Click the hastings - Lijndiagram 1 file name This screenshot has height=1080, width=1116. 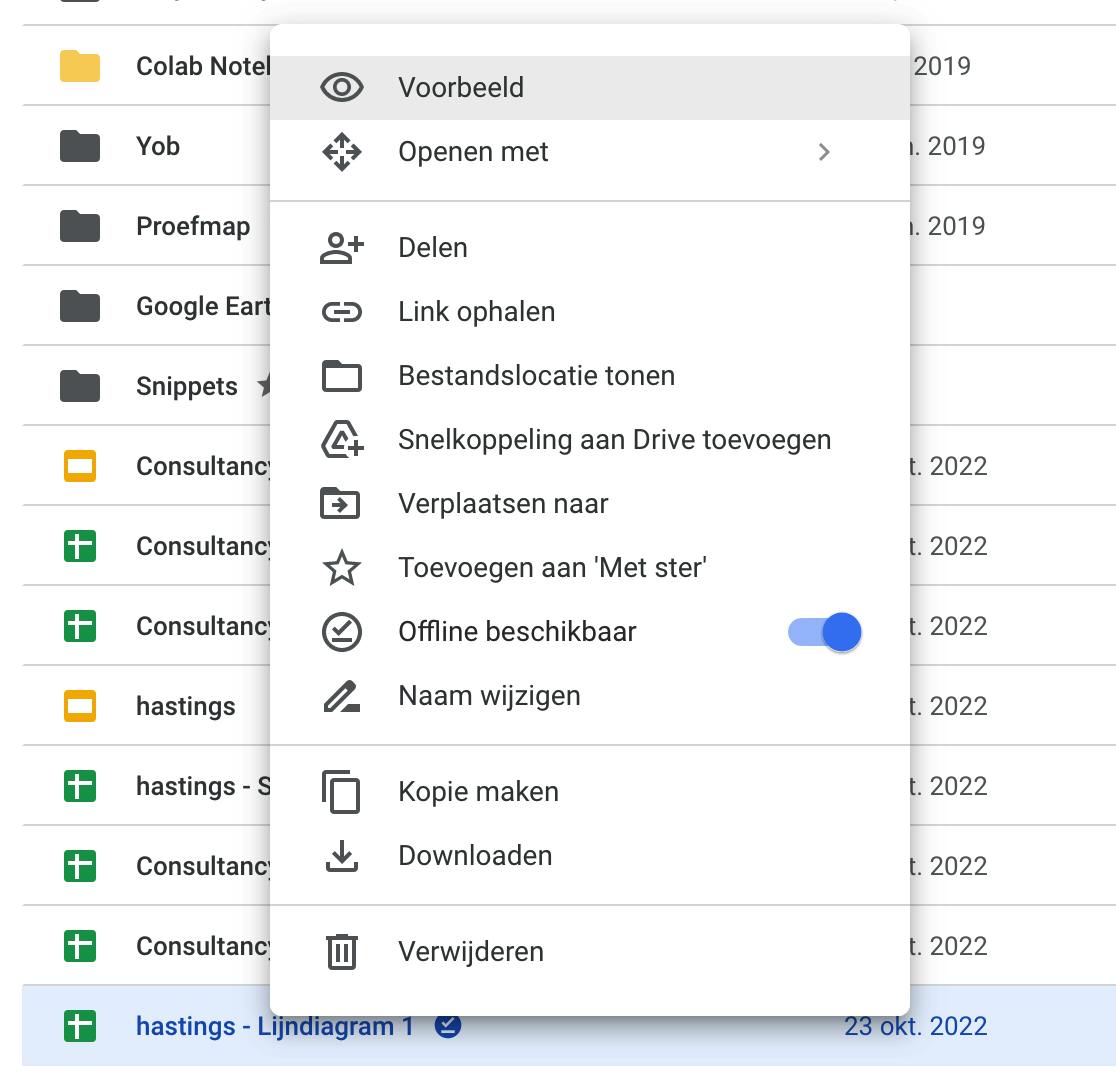tap(275, 1026)
